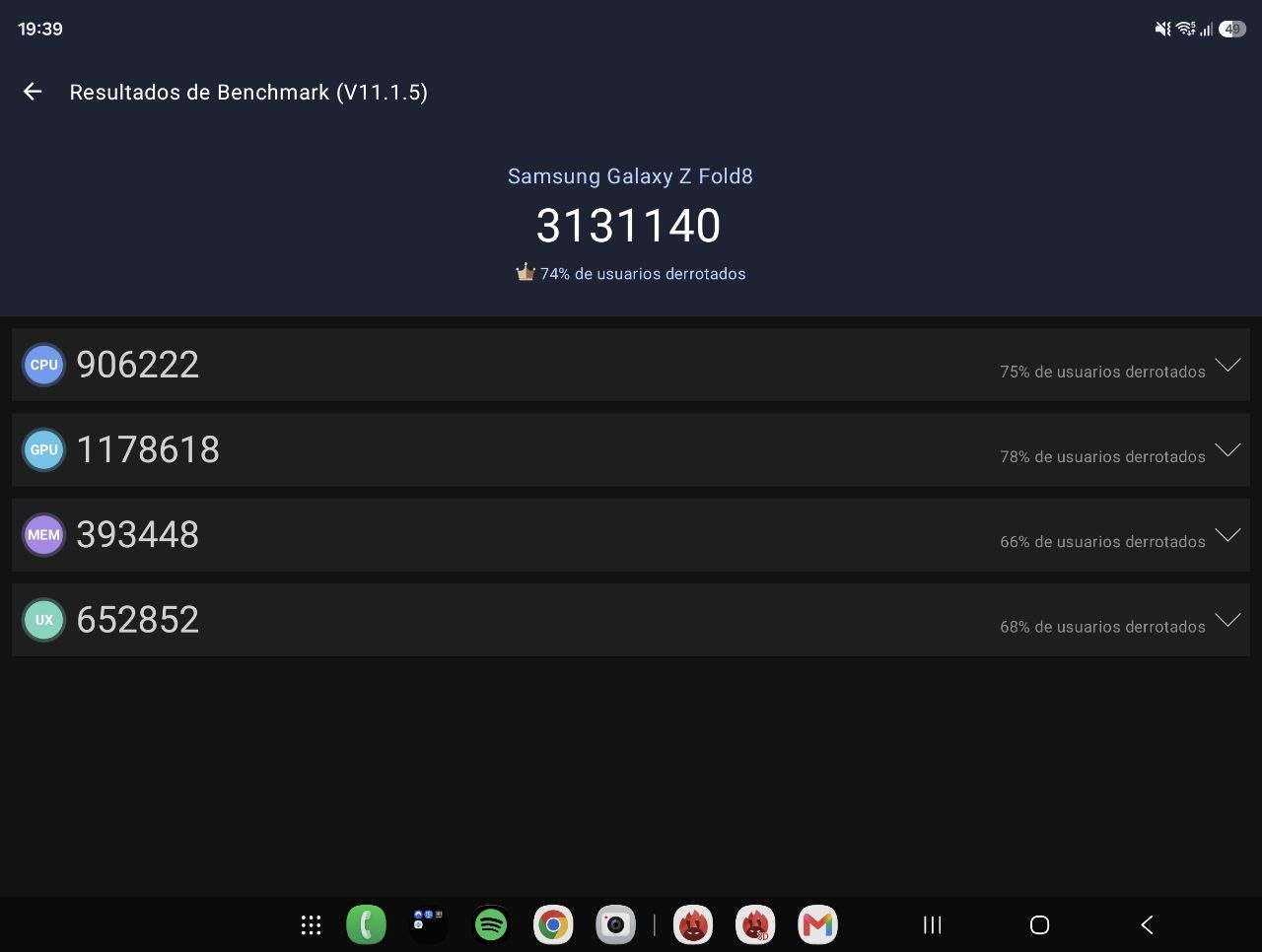
Task: Launch Spotify from the taskbar
Action: pos(491,924)
